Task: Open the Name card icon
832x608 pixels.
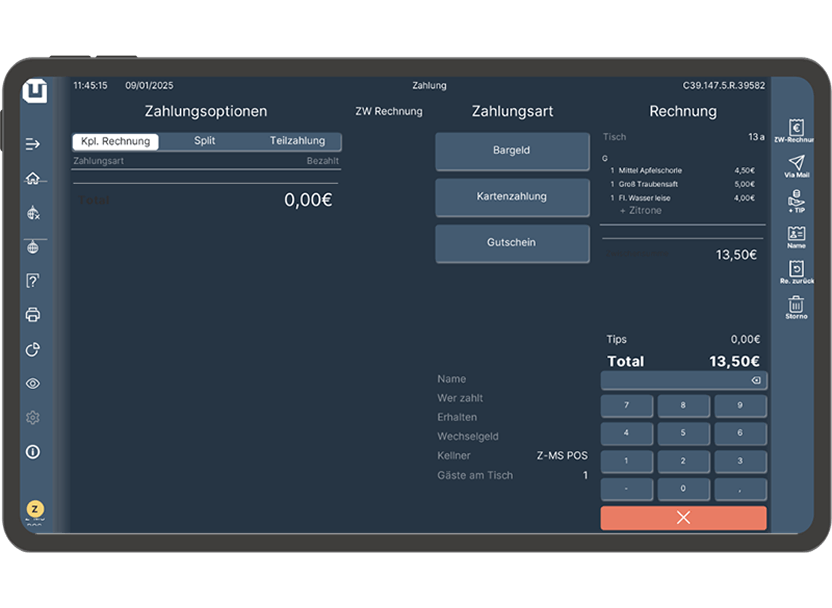Action: [796, 235]
